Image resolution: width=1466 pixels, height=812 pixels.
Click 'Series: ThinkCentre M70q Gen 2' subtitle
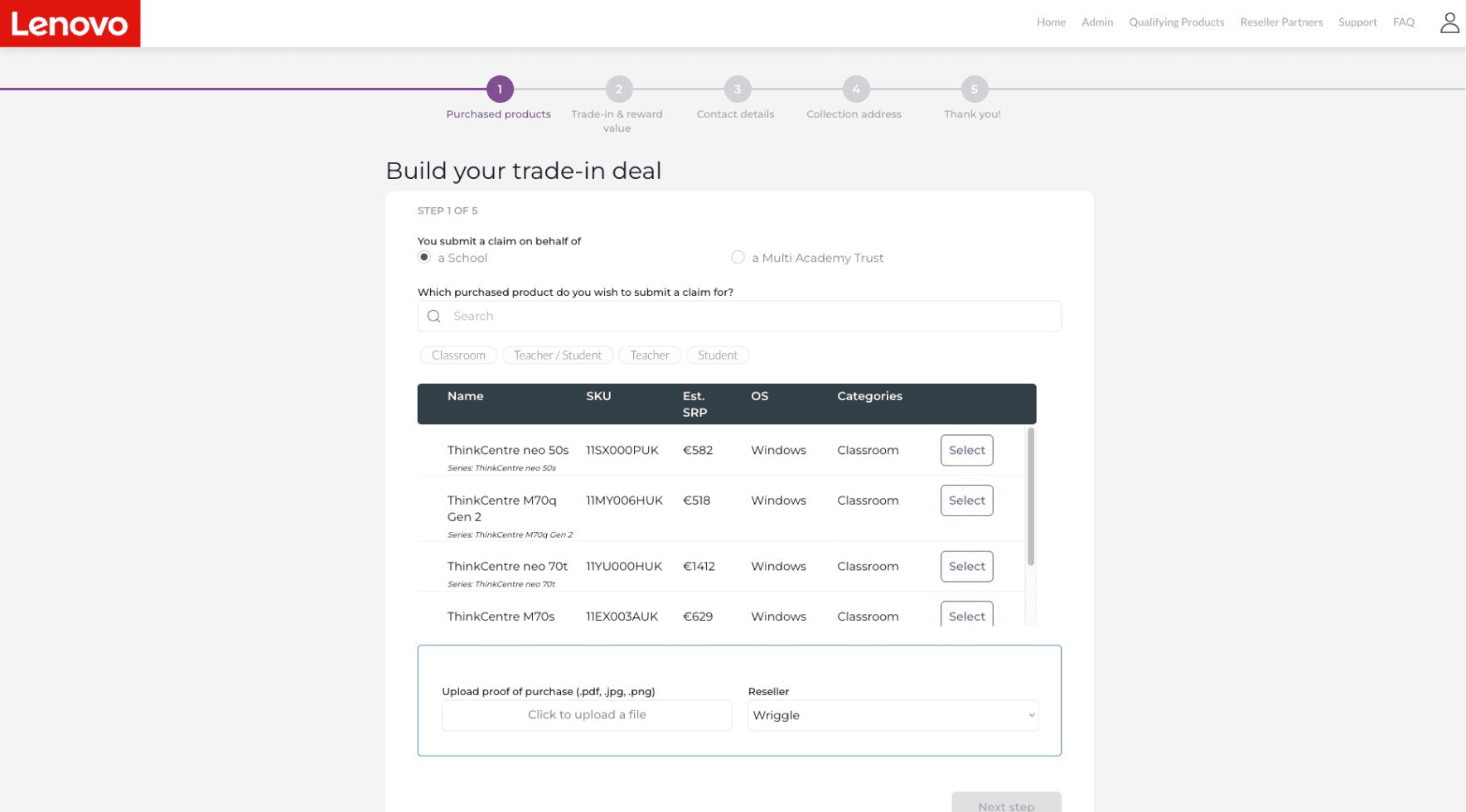tap(510, 535)
